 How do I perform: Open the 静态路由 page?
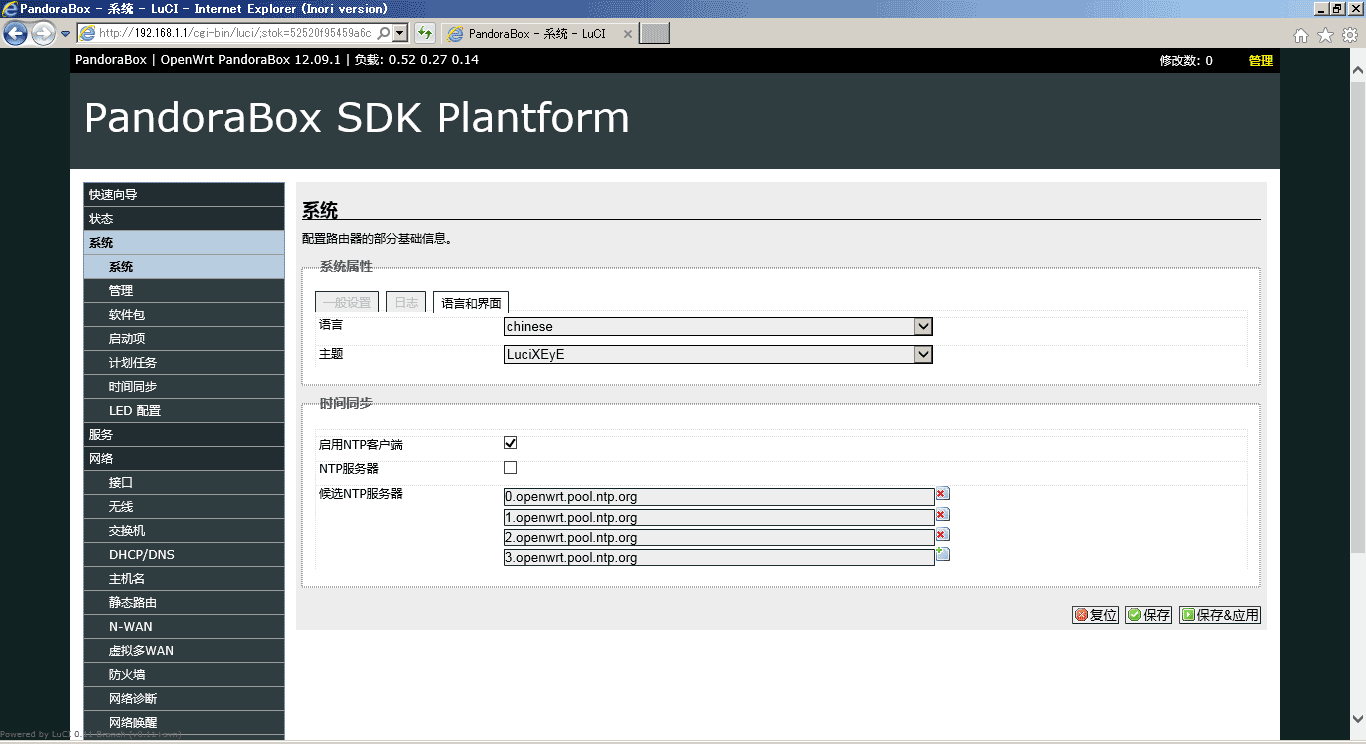point(184,602)
